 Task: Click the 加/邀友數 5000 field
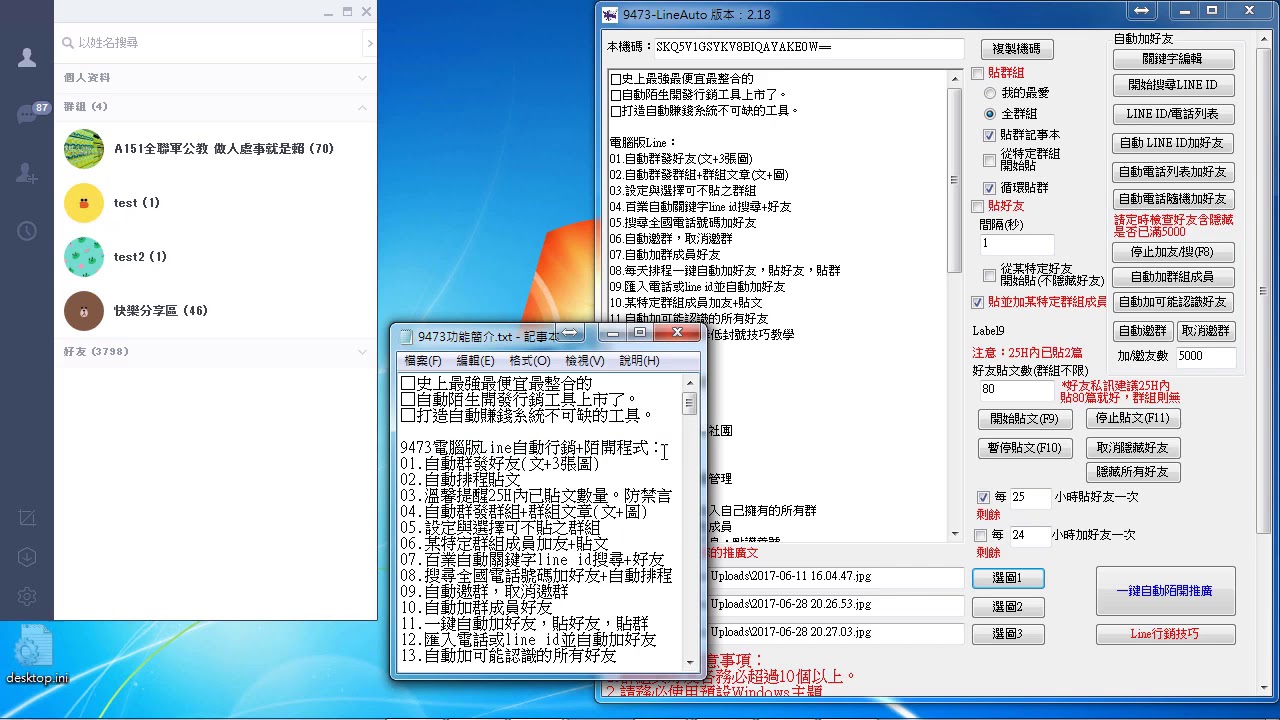pos(1205,356)
